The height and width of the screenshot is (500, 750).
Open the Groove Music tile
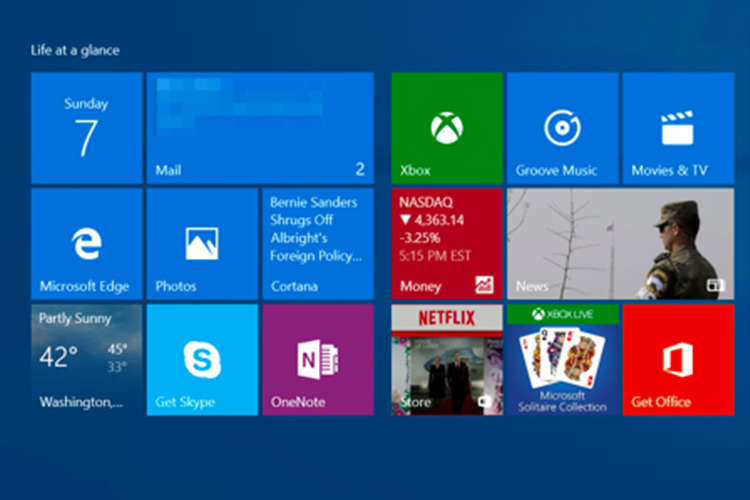tap(563, 128)
